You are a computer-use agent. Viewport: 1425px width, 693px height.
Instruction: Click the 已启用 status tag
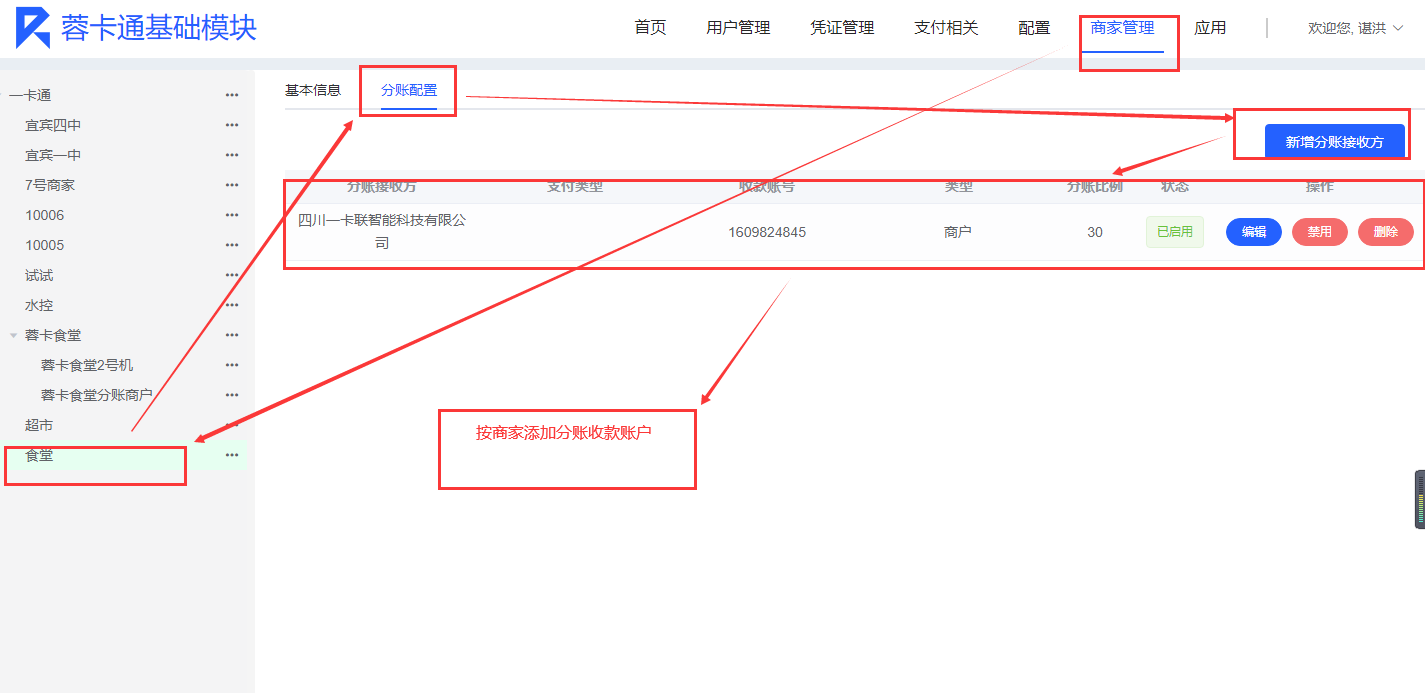pyautogui.click(x=1174, y=232)
